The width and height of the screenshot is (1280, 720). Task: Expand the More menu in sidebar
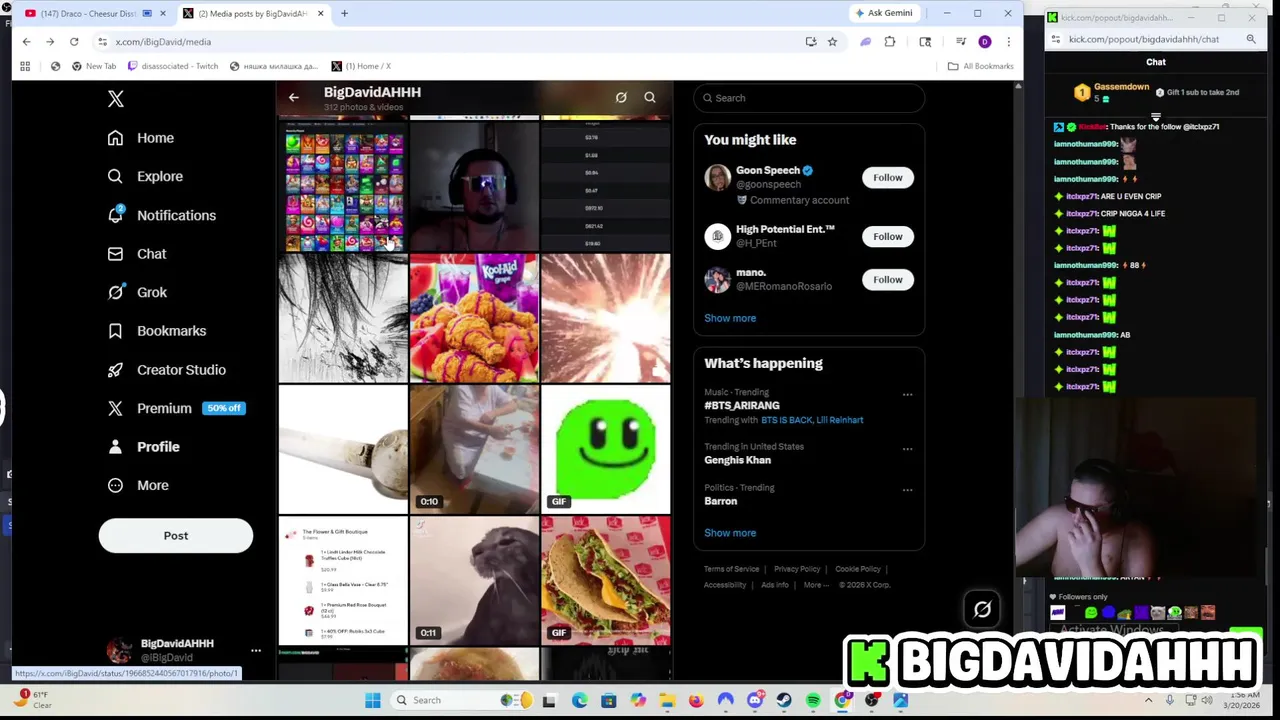point(138,485)
